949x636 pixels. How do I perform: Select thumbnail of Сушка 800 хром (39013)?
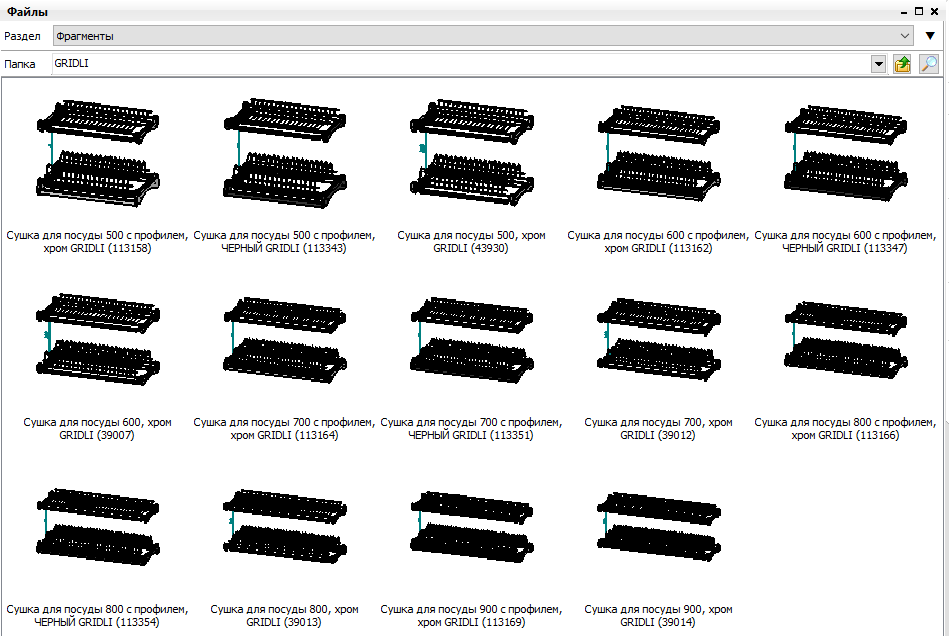pos(284,526)
